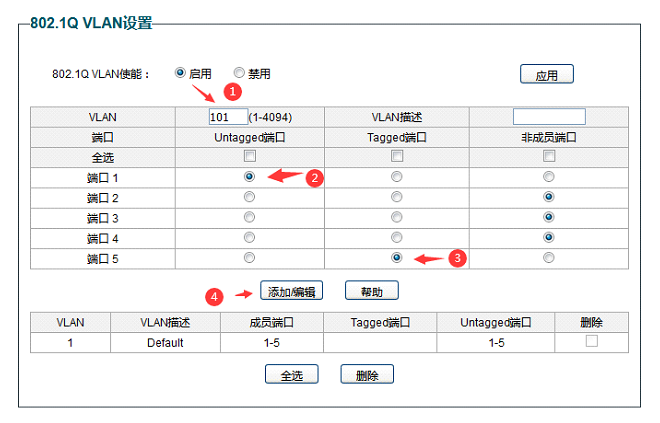660x423 pixels.
Task: Select the 启用 radio button
Action: pyautogui.click(x=180, y=73)
